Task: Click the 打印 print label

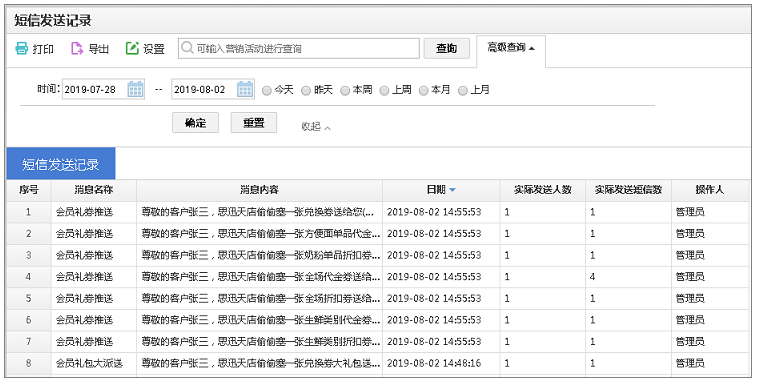Action: pos(43,49)
